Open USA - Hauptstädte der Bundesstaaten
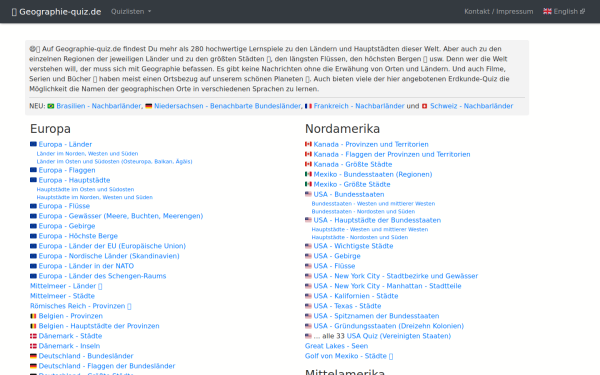 tap(377, 220)
